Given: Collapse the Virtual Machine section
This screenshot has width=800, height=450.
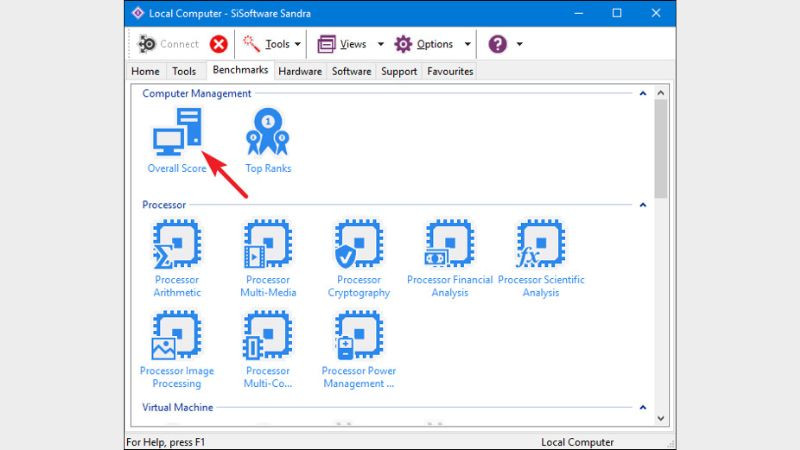Looking at the screenshot, I should tap(643, 407).
